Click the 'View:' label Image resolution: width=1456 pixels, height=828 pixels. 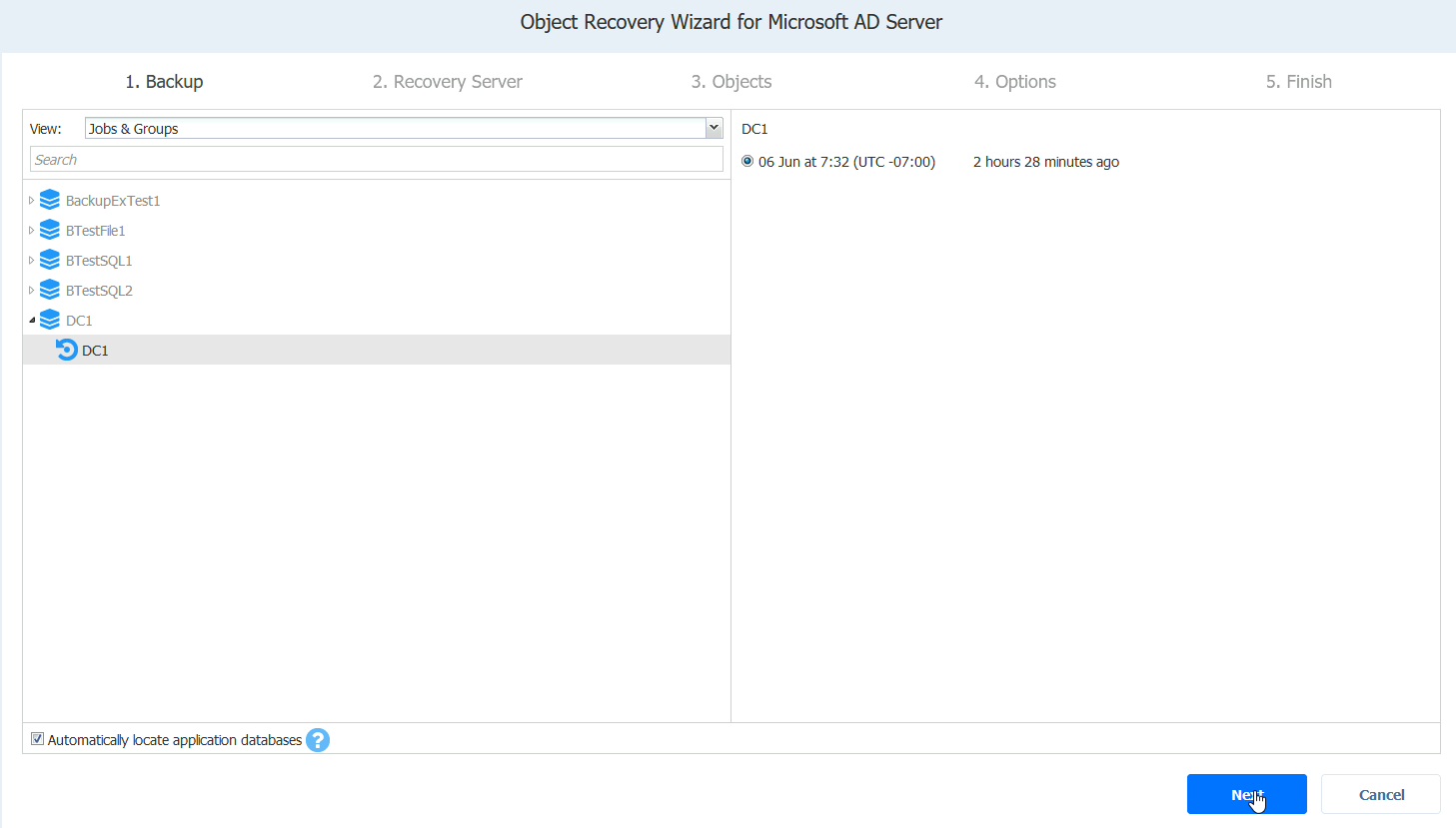tap(46, 129)
